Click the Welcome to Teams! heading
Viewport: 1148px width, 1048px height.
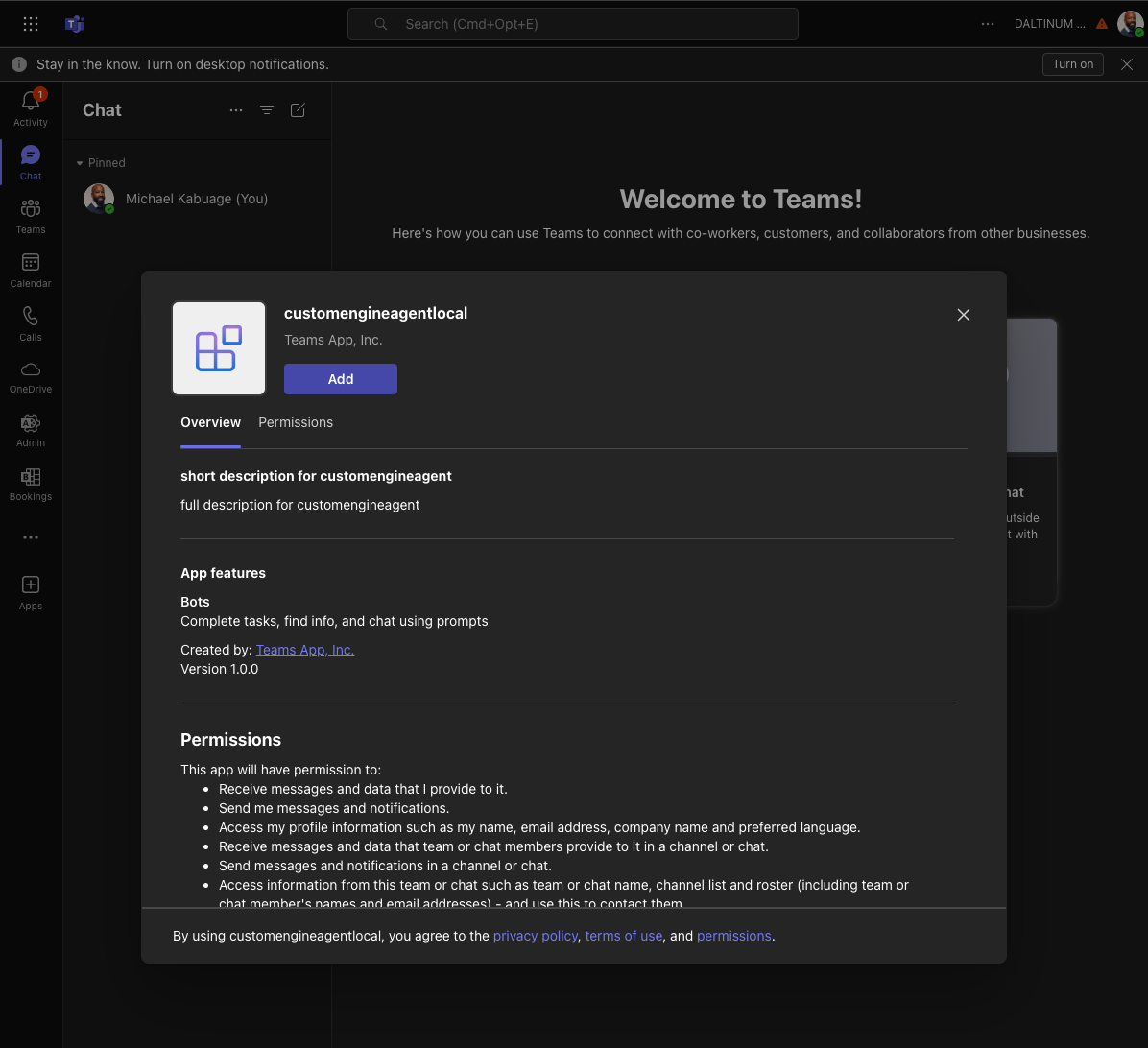[x=741, y=199]
